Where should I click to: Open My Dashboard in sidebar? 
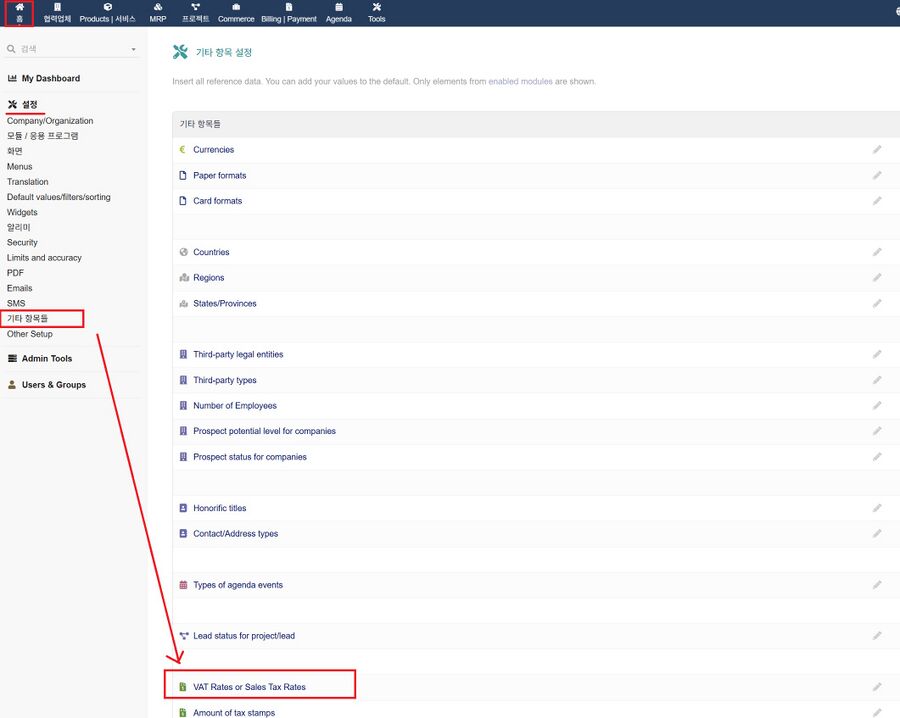[x=50, y=78]
